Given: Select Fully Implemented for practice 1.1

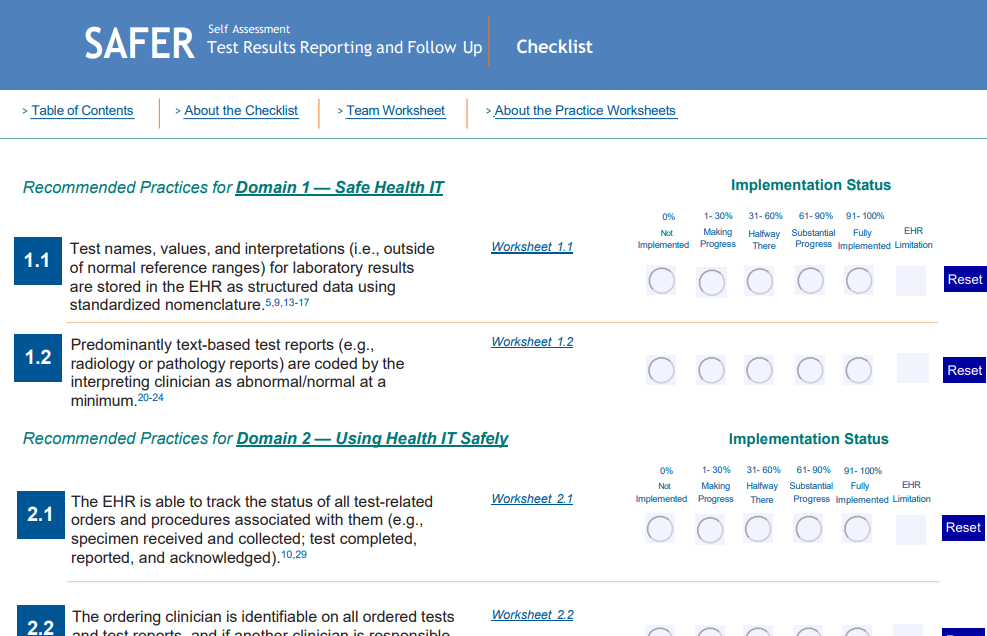Looking at the screenshot, I should pyautogui.click(x=859, y=282).
